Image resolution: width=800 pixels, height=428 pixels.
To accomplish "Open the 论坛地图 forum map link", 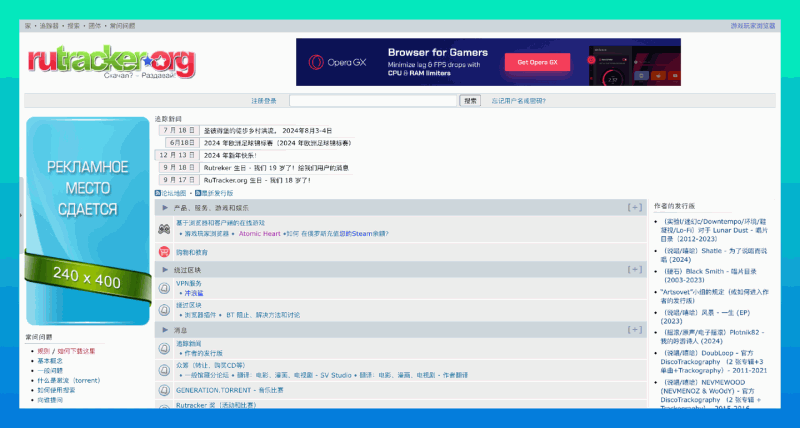I will [174, 193].
